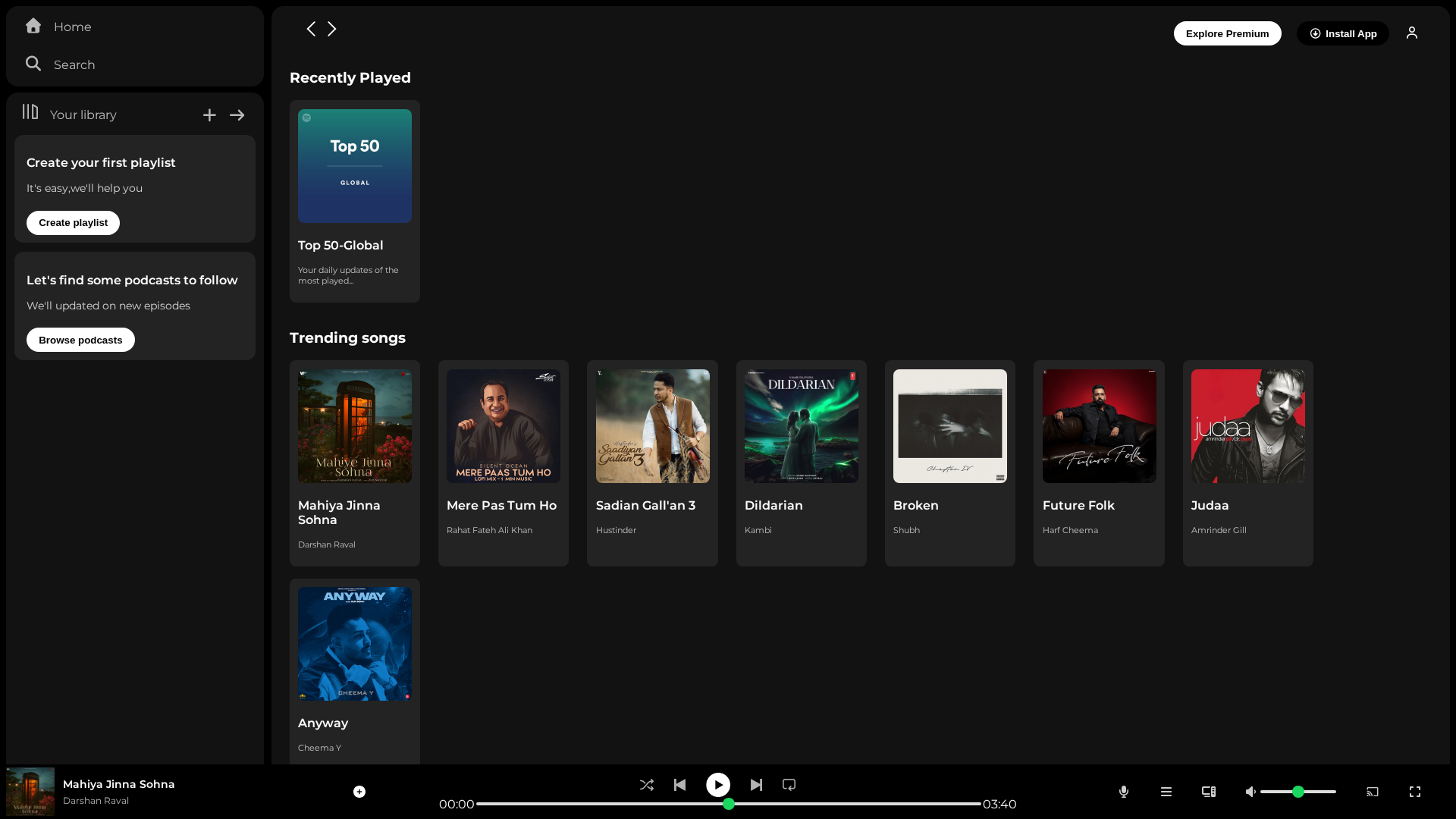Click Browse podcasts button
Viewport: 1456px width, 819px height.
click(80, 340)
